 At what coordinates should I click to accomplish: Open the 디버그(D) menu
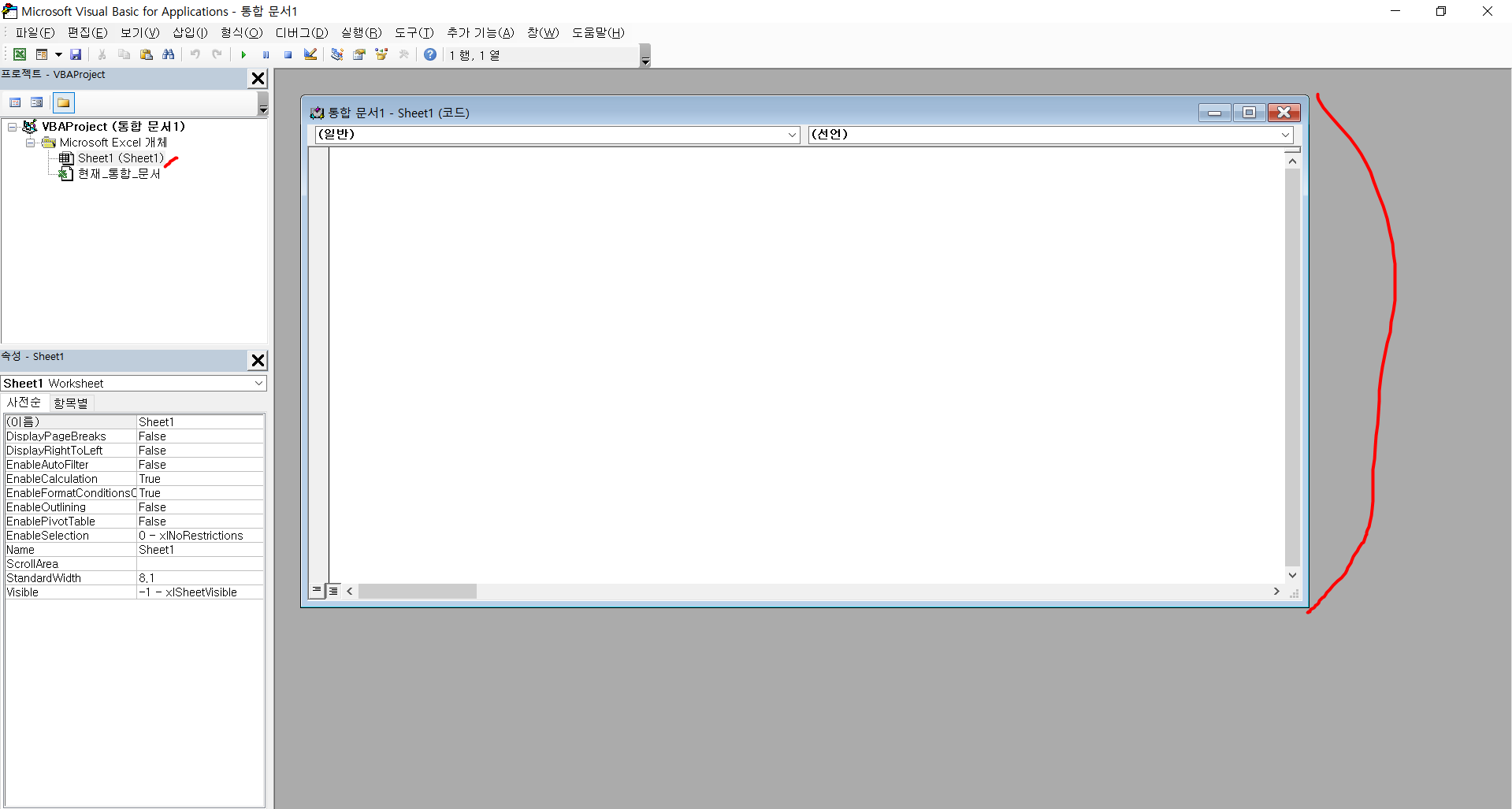click(302, 32)
